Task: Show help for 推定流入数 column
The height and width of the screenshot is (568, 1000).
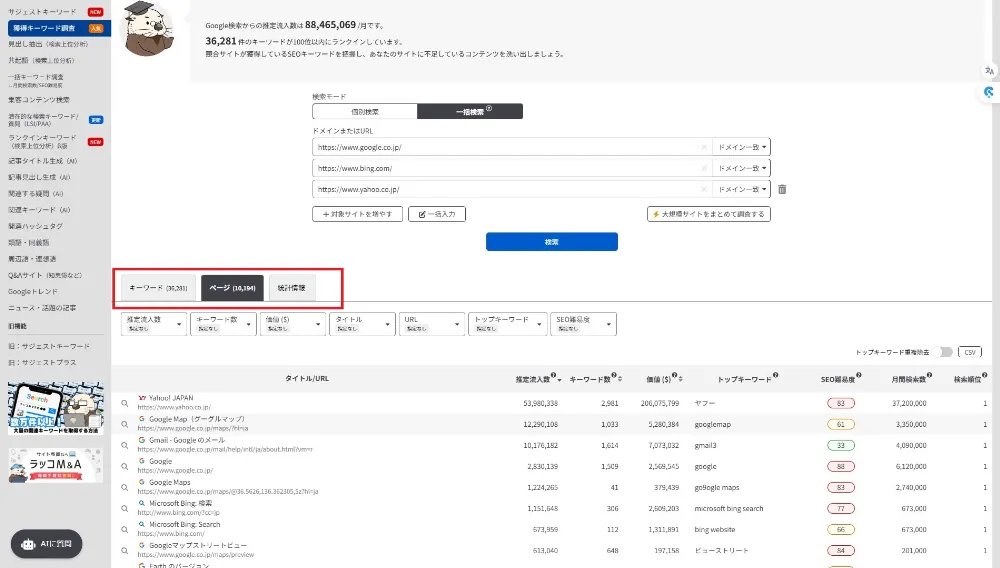Action: [x=553, y=375]
